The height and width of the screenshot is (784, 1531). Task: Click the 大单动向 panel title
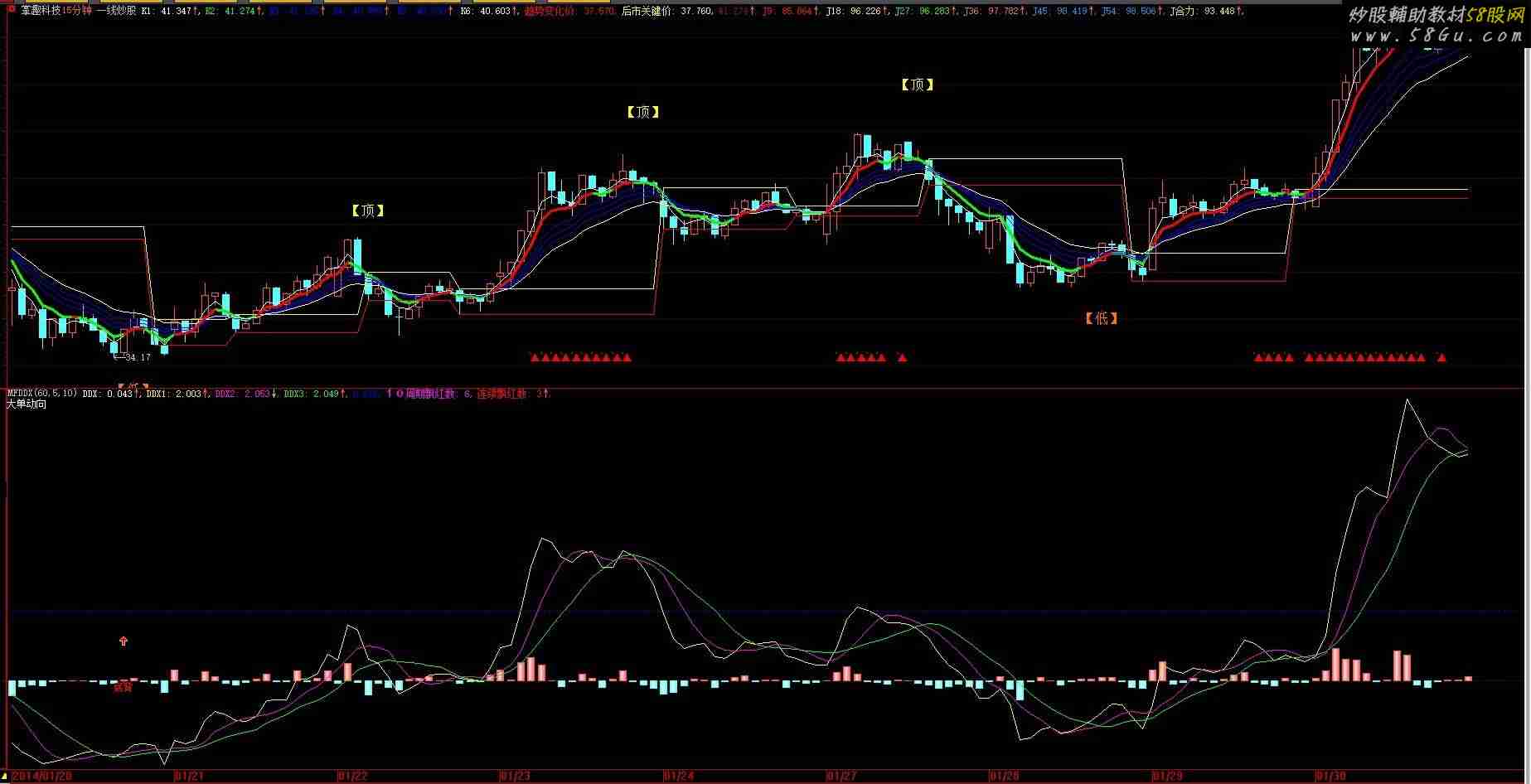coord(27,404)
